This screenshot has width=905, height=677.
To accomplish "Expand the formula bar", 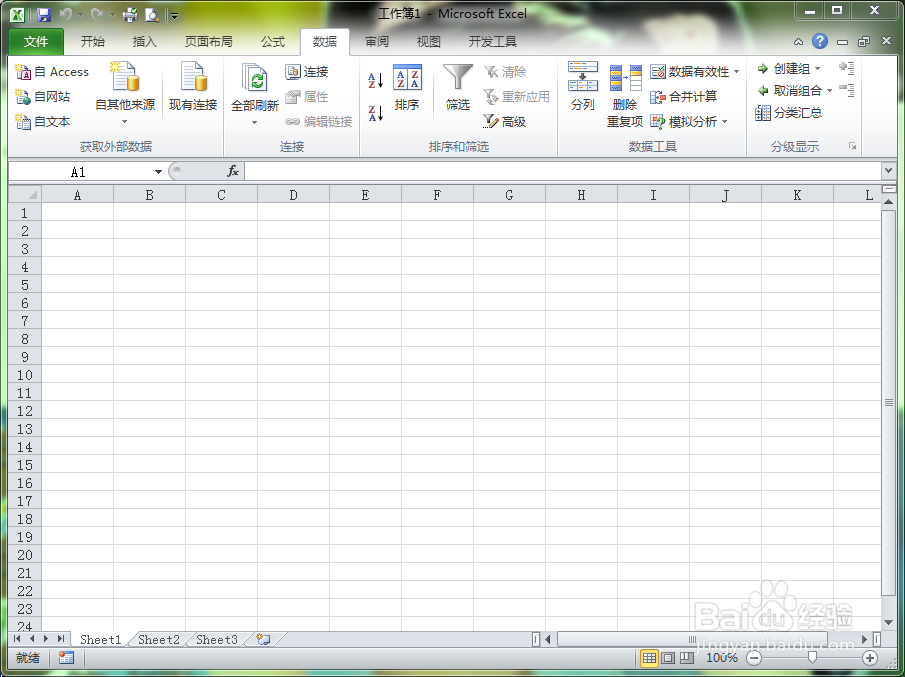I will click(x=888, y=171).
